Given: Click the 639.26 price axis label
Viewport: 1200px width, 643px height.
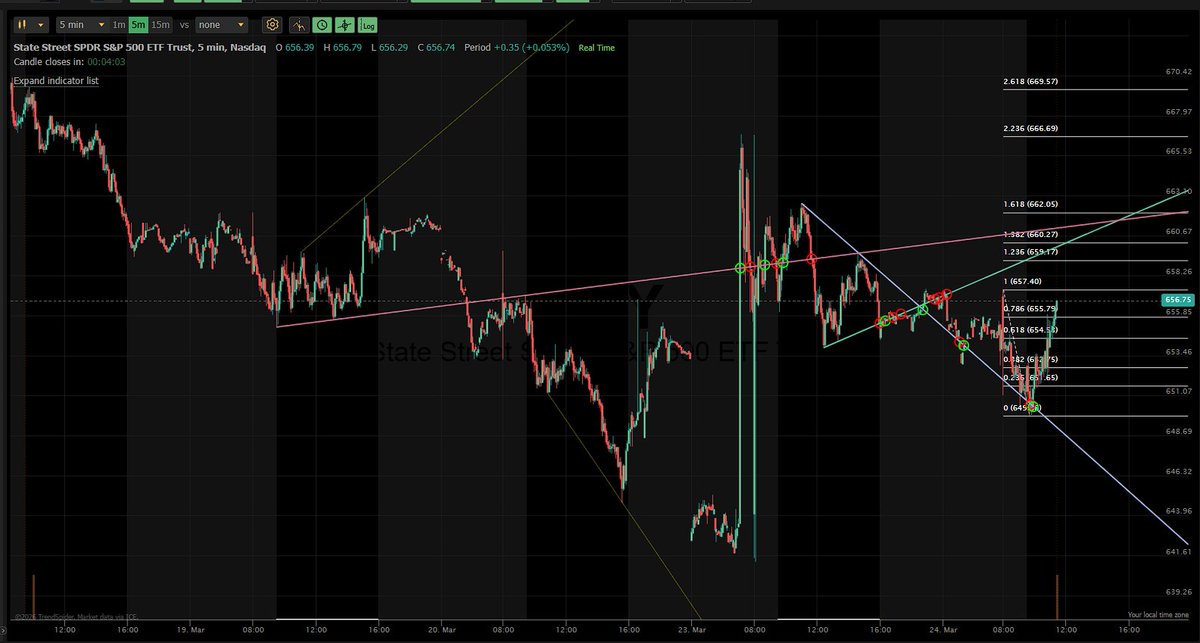Looking at the screenshot, I should pyautogui.click(x=1178, y=591).
